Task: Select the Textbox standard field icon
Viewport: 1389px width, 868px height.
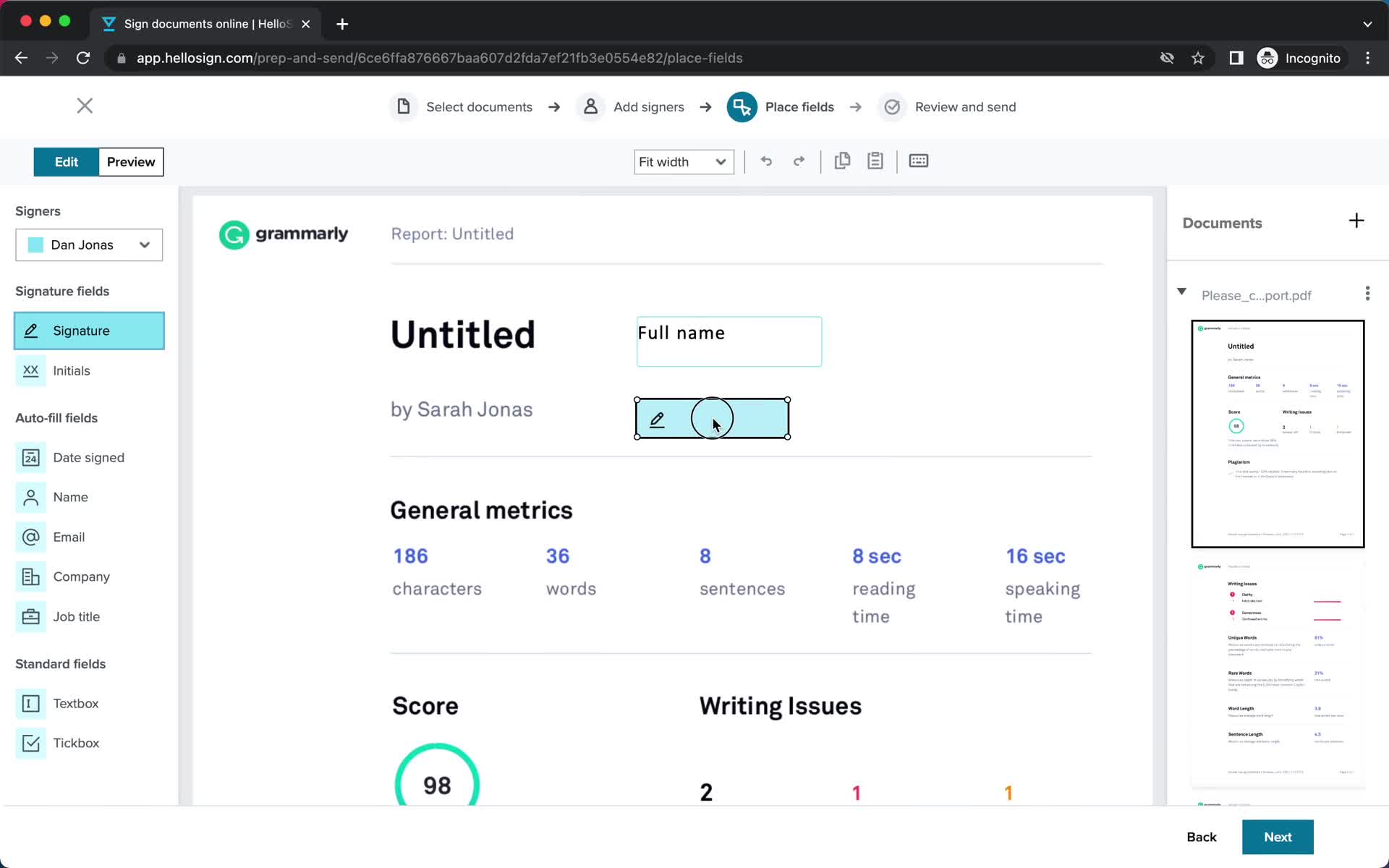Action: pos(31,703)
